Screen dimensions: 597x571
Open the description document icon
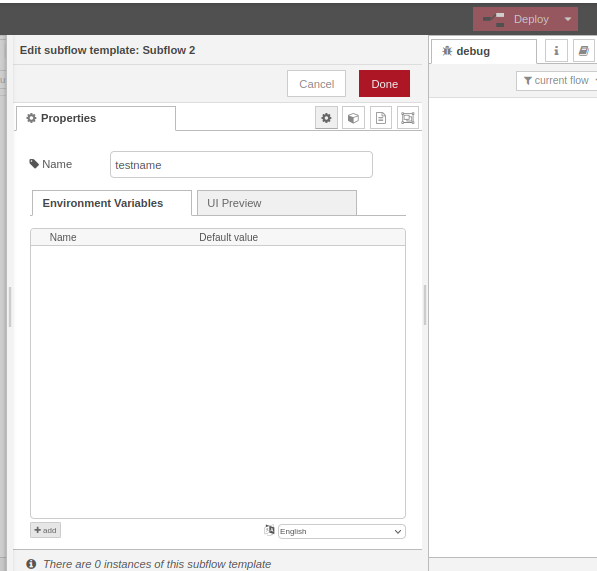[x=381, y=118]
